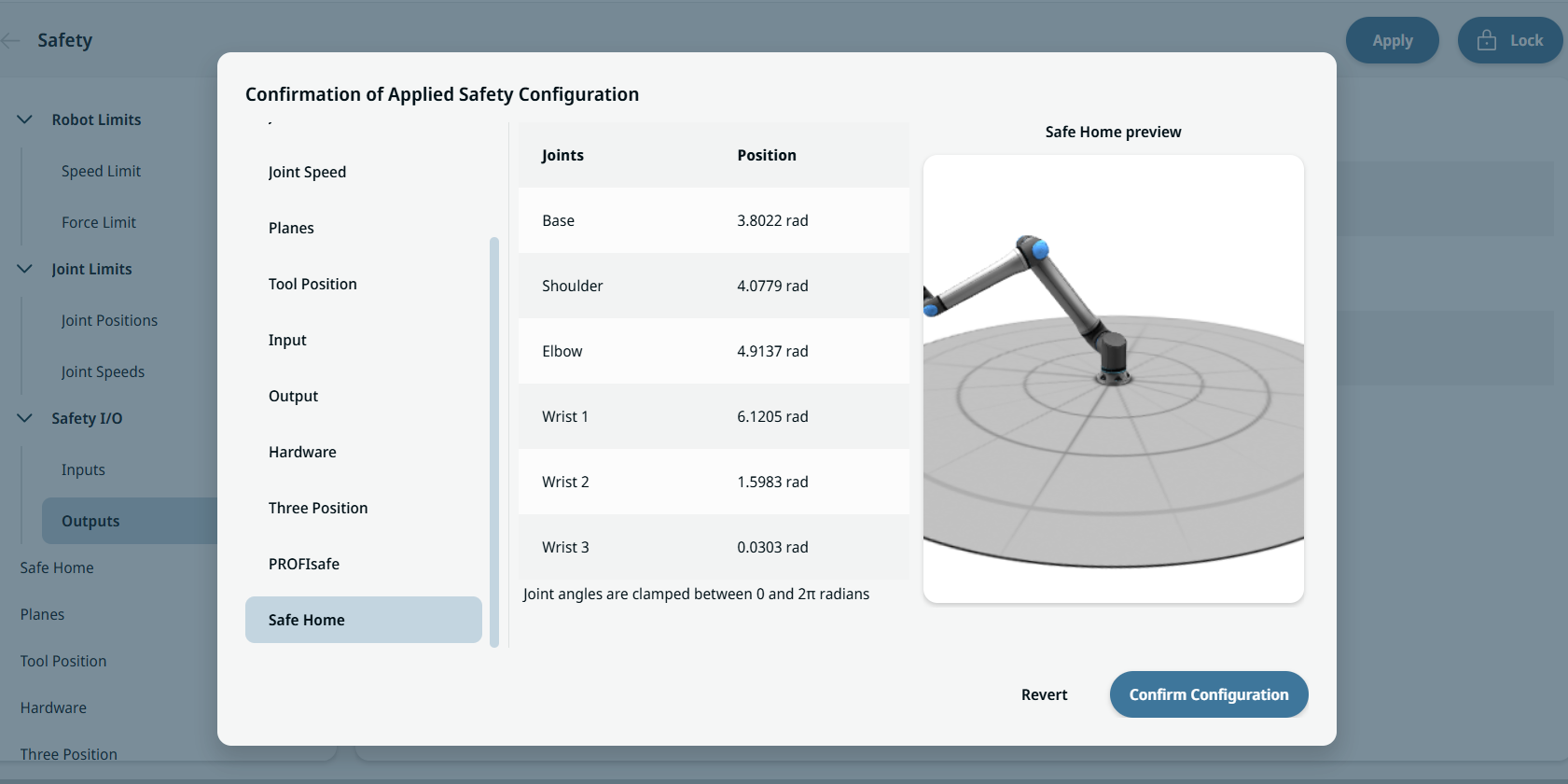Collapse the Safety I/O section
Screen dimensions: 1568x784
coord(25,418)
